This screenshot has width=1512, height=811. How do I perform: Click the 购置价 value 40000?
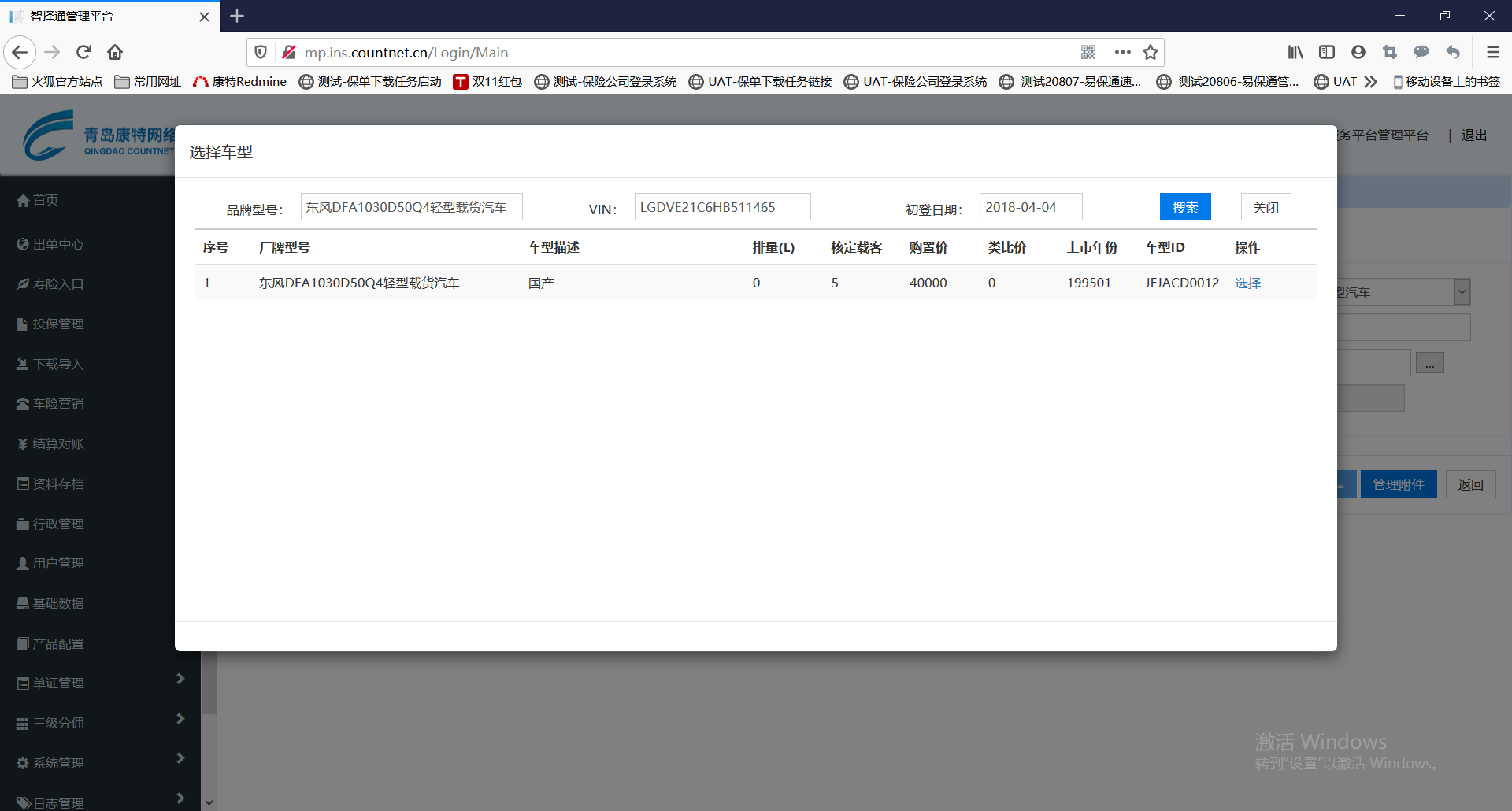928,283
